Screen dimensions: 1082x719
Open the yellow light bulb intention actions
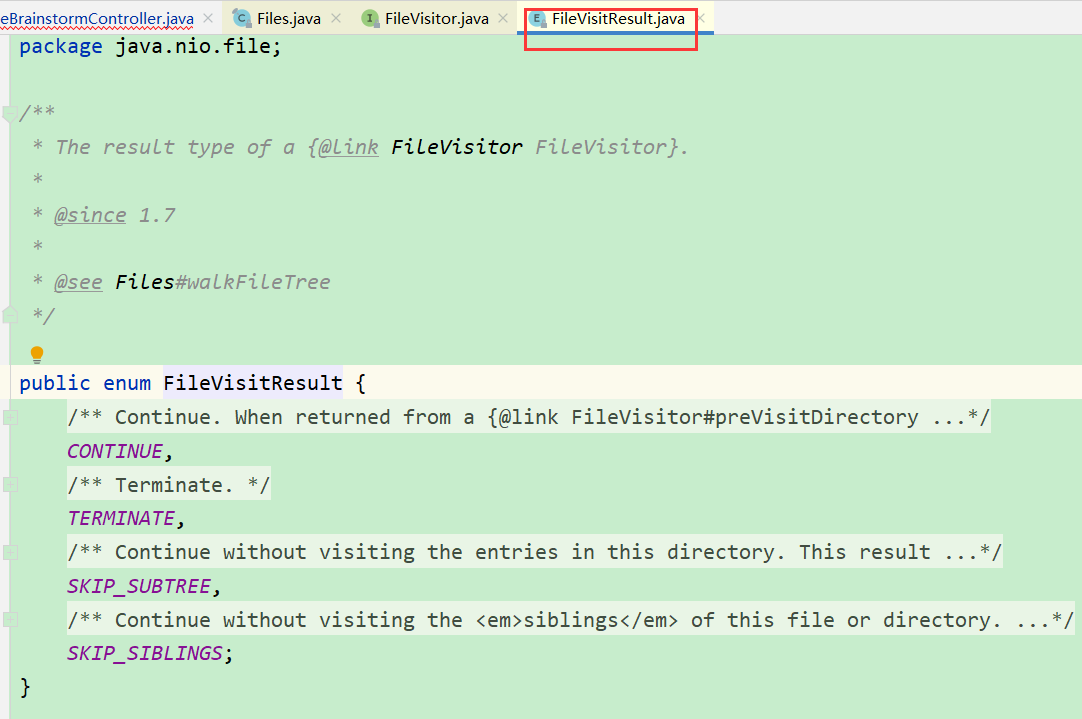(x=37, y=355)
